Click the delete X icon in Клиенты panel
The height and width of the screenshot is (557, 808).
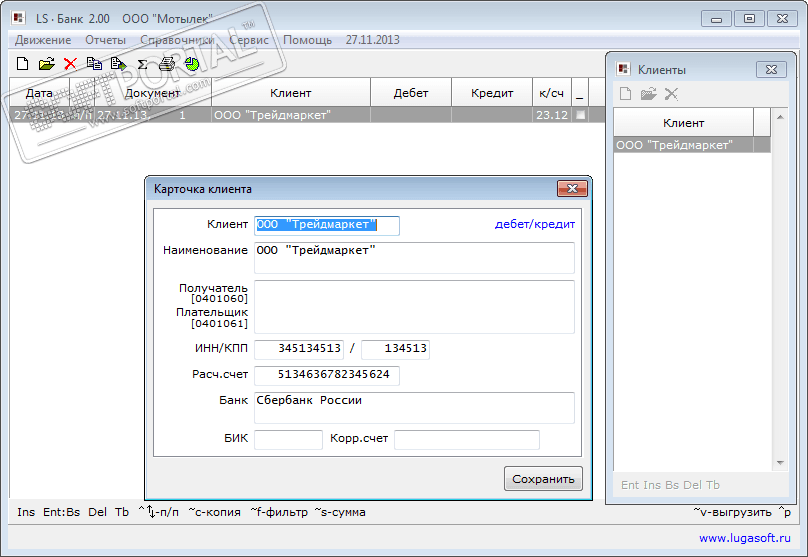[x=671, y=94]
